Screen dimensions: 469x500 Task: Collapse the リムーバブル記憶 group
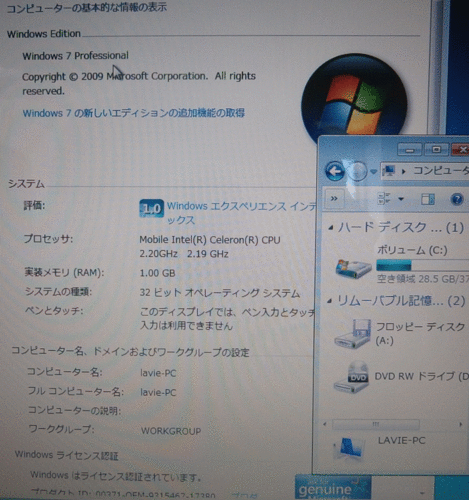330,301
